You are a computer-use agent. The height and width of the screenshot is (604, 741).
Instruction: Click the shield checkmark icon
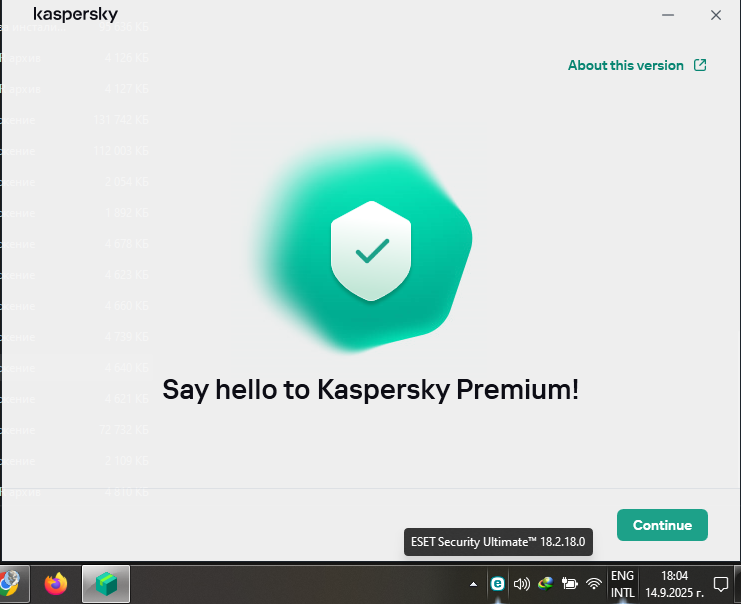(371, 250)
